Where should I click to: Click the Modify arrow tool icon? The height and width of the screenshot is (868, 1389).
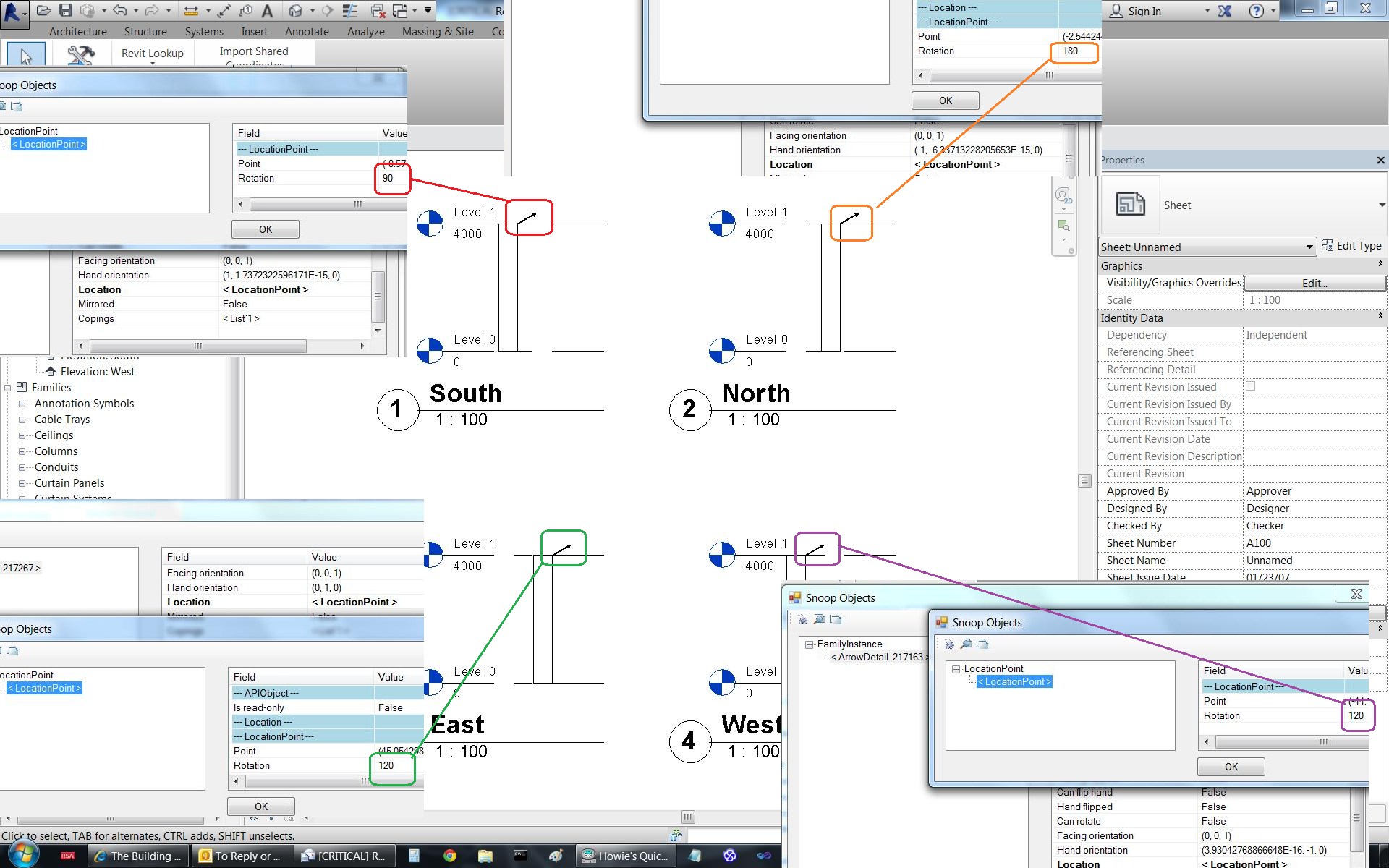point(25,56)
